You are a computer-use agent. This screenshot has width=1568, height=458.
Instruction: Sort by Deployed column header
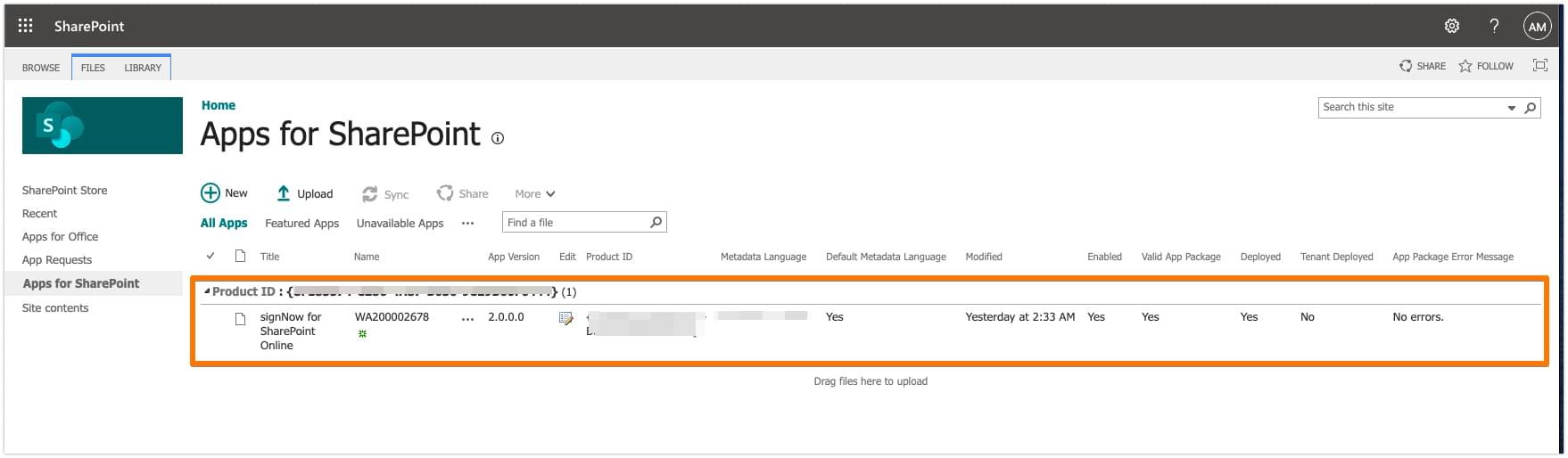click(1260, 257)
